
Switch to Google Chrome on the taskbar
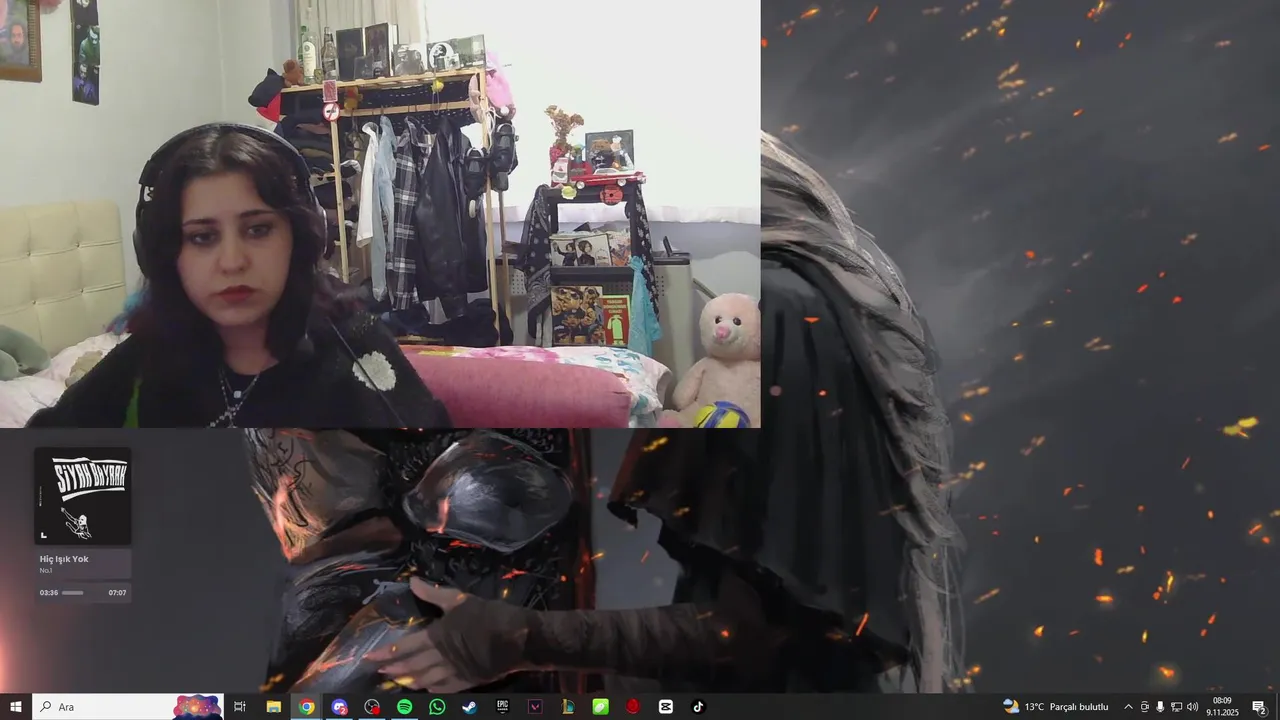(x=306, y=707)
